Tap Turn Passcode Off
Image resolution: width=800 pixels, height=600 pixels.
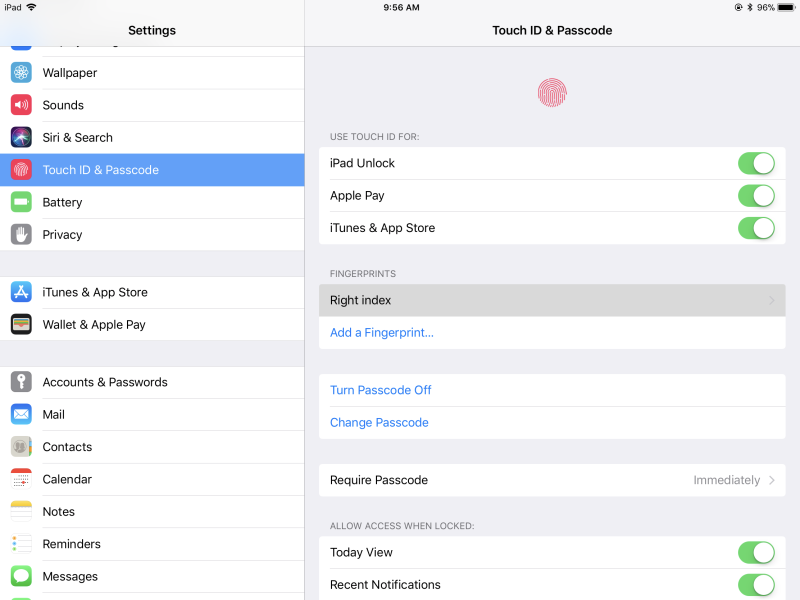381,390
